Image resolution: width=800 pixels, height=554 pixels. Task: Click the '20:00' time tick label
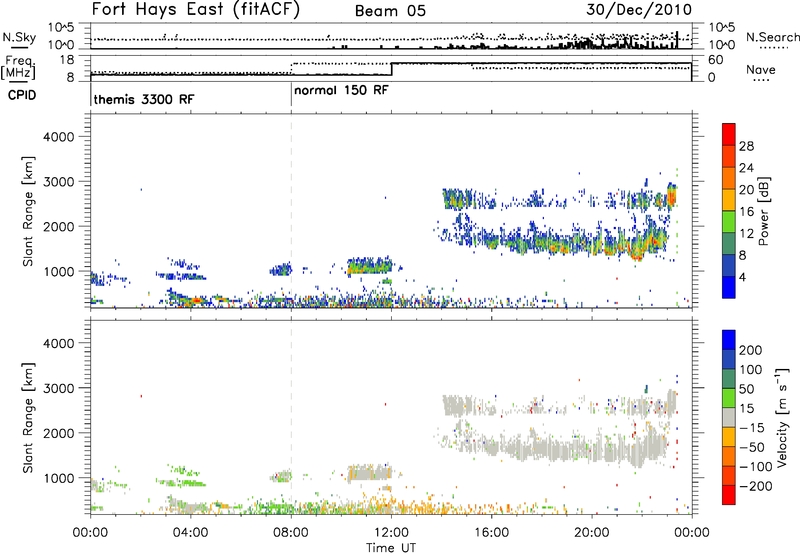[592, 533]
